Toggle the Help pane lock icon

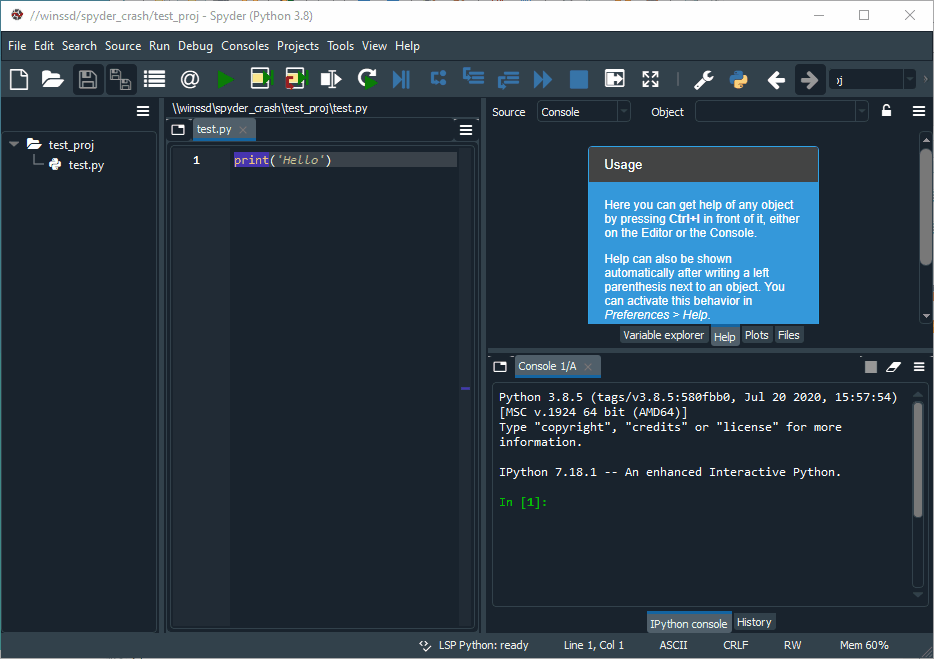(886, 111)
